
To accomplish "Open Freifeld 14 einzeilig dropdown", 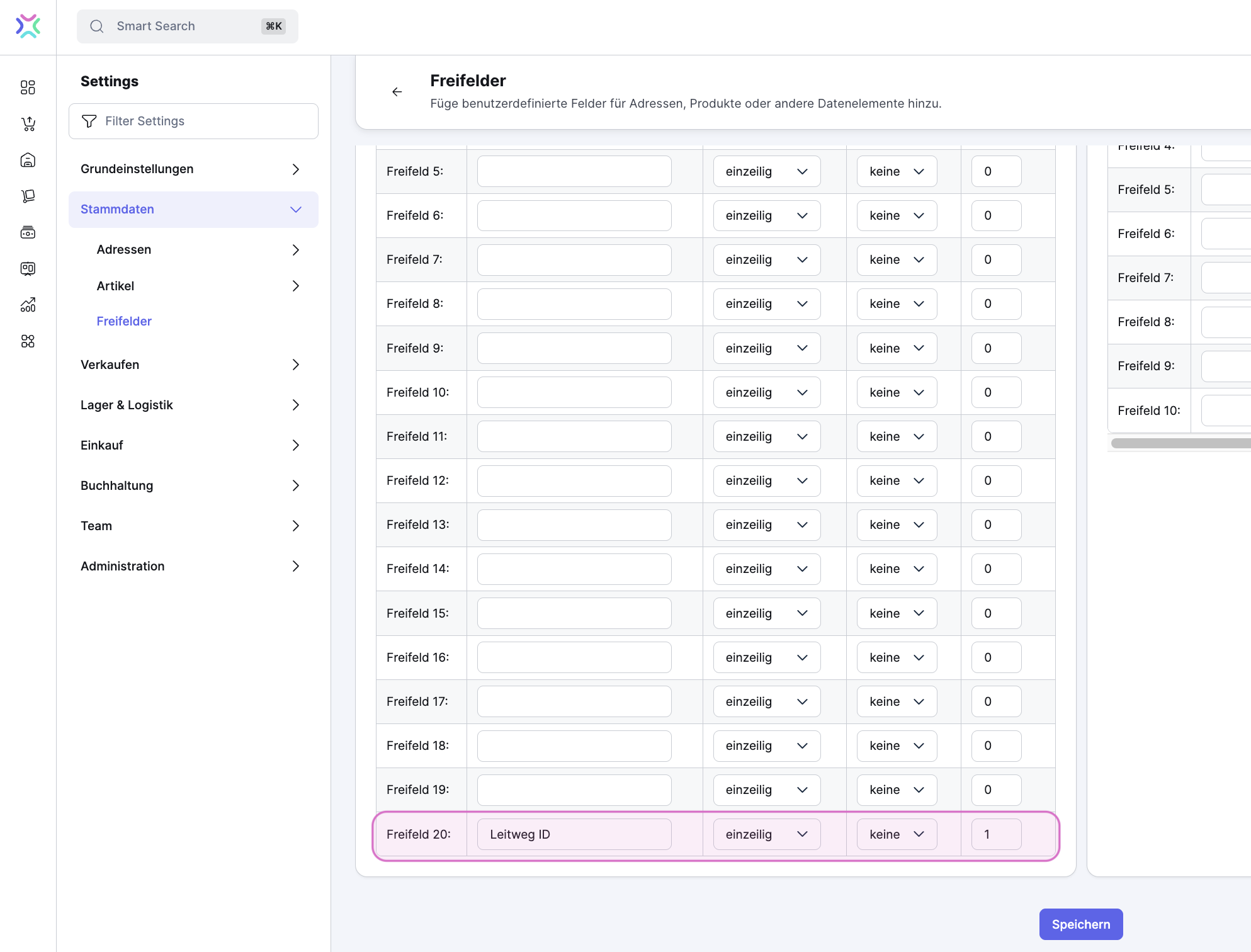I will 767,569.
